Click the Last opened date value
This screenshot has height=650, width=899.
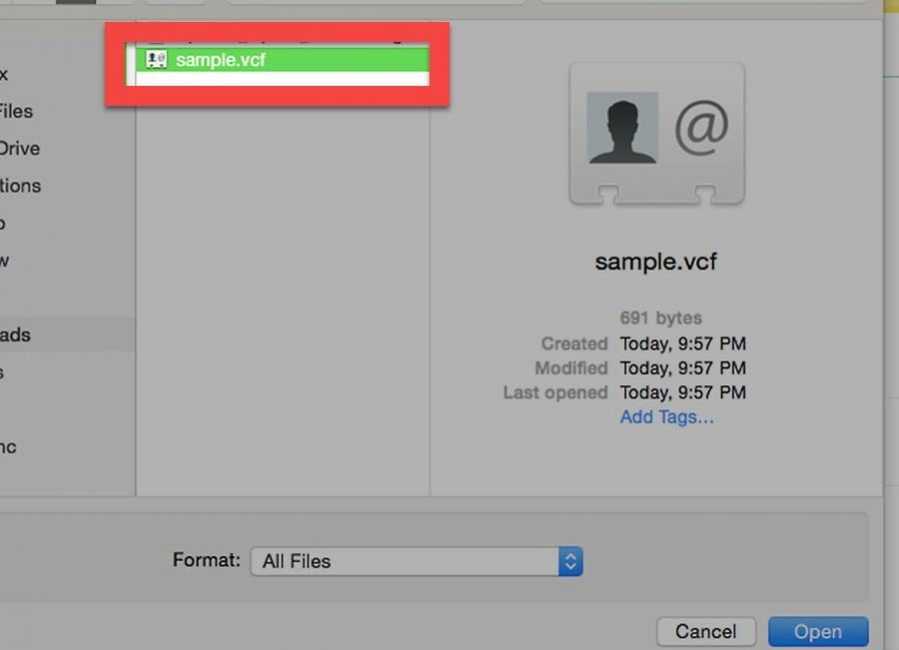click(x=683, y=392)
